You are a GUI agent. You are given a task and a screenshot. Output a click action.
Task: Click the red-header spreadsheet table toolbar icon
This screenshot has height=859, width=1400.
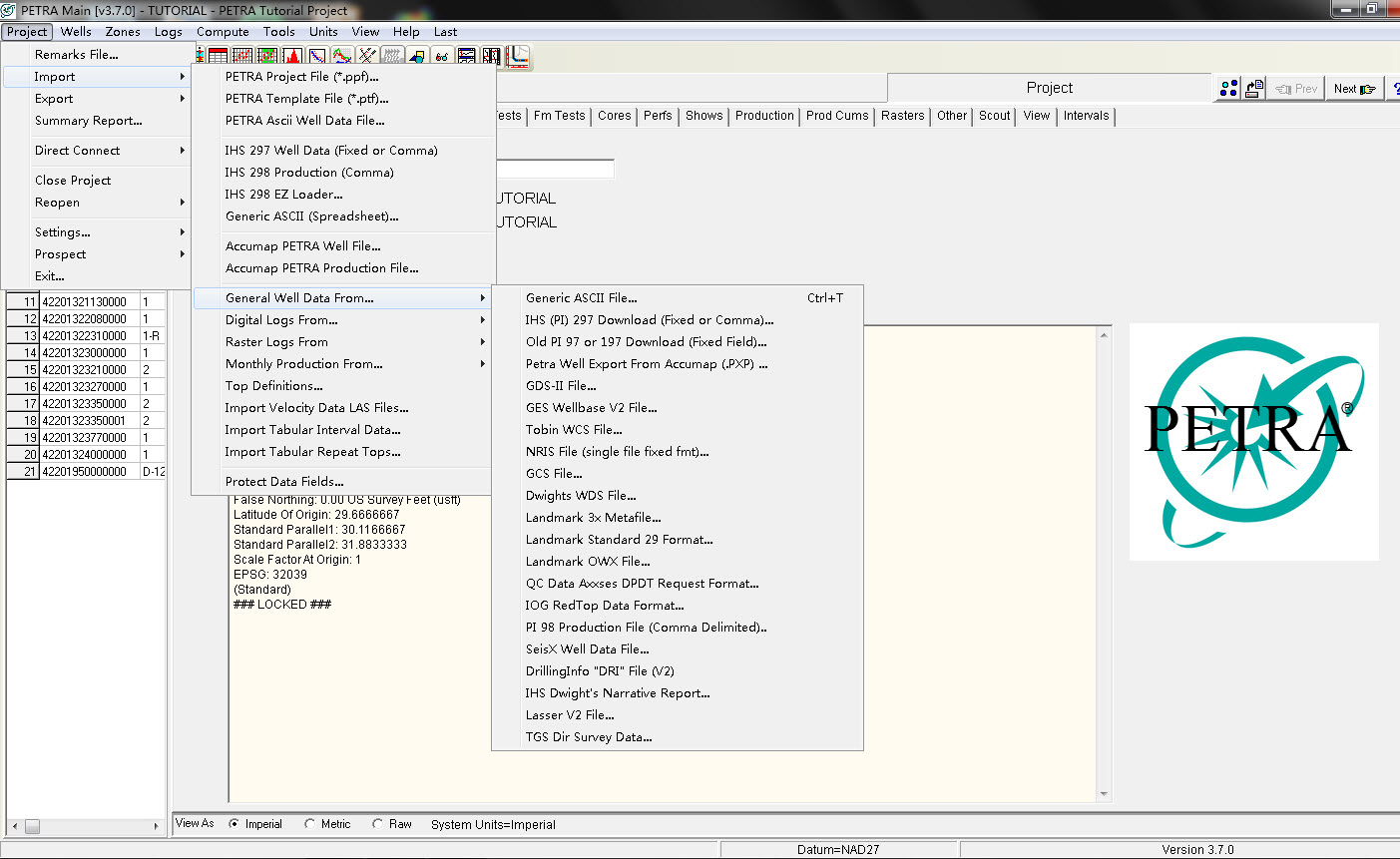pos(218,56)
